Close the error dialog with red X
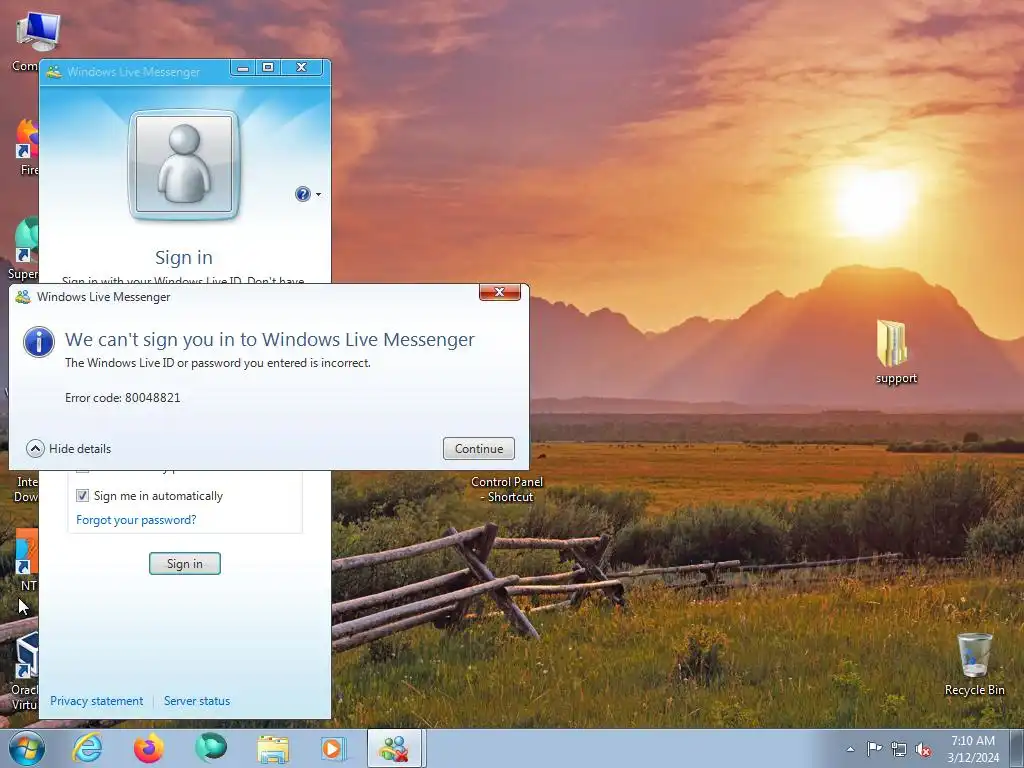1024x768 pixels. click(x=500, y=292)
